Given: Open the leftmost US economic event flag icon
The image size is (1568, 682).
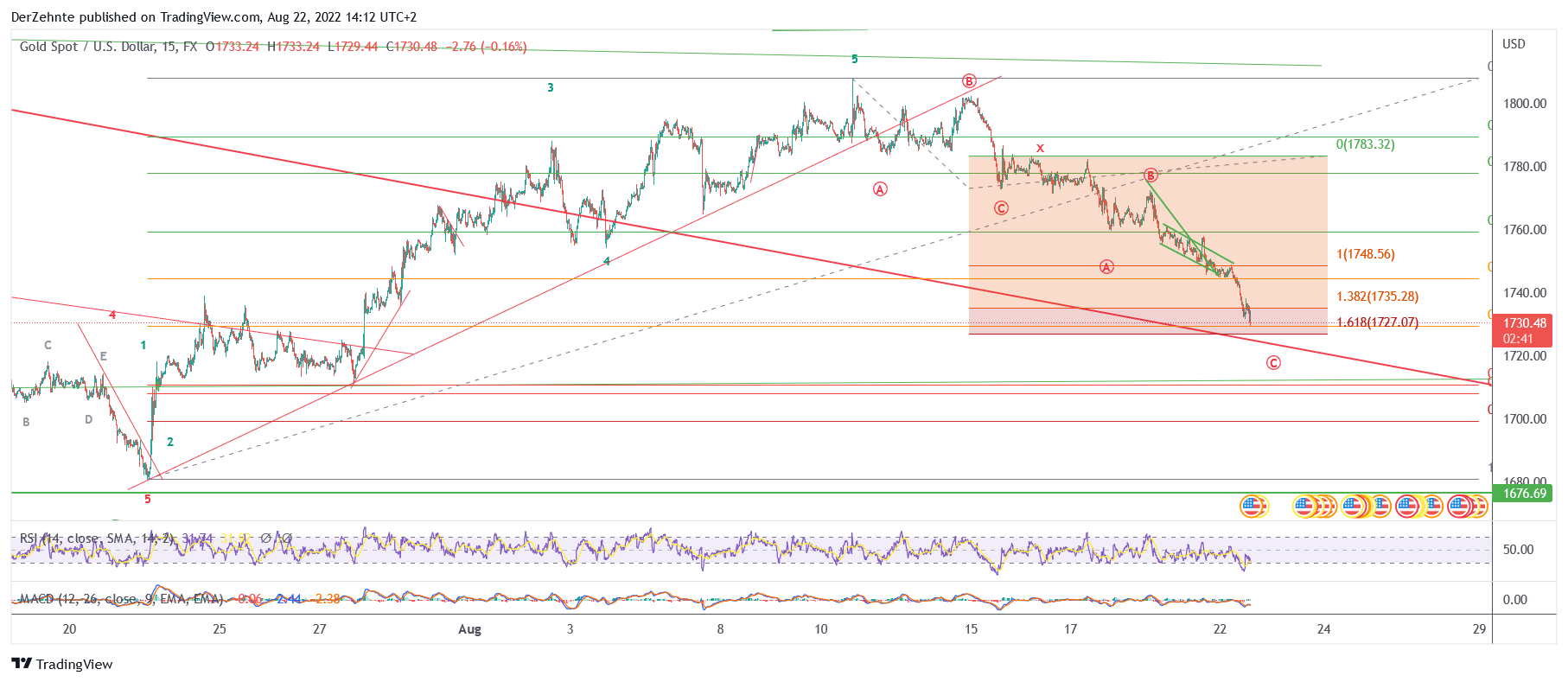Looking at the screenshot, I should pyautogui.click(x=1252, y=506).
